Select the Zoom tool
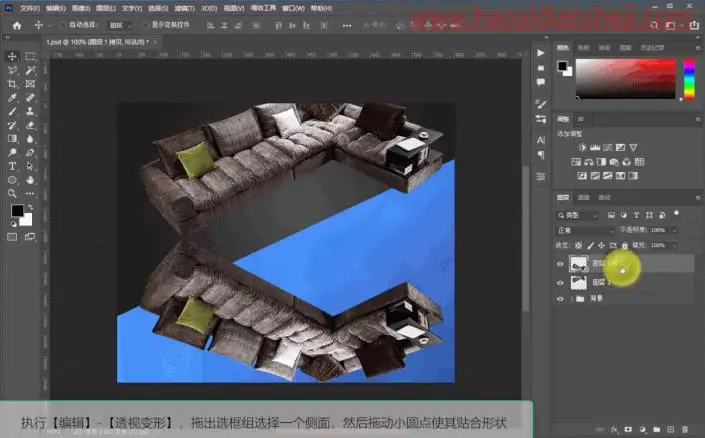The height and width of the screenshot is (438, 705). (x=12, y=193)
